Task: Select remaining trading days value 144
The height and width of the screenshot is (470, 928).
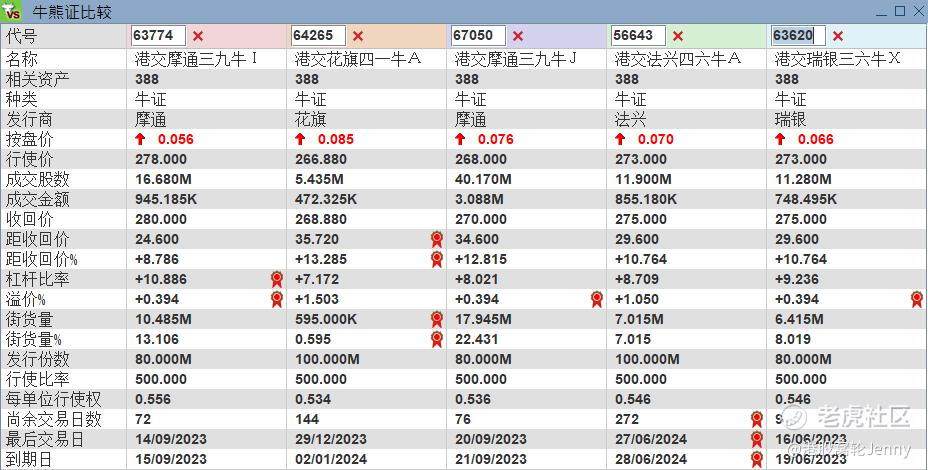Action: point(307,419)
